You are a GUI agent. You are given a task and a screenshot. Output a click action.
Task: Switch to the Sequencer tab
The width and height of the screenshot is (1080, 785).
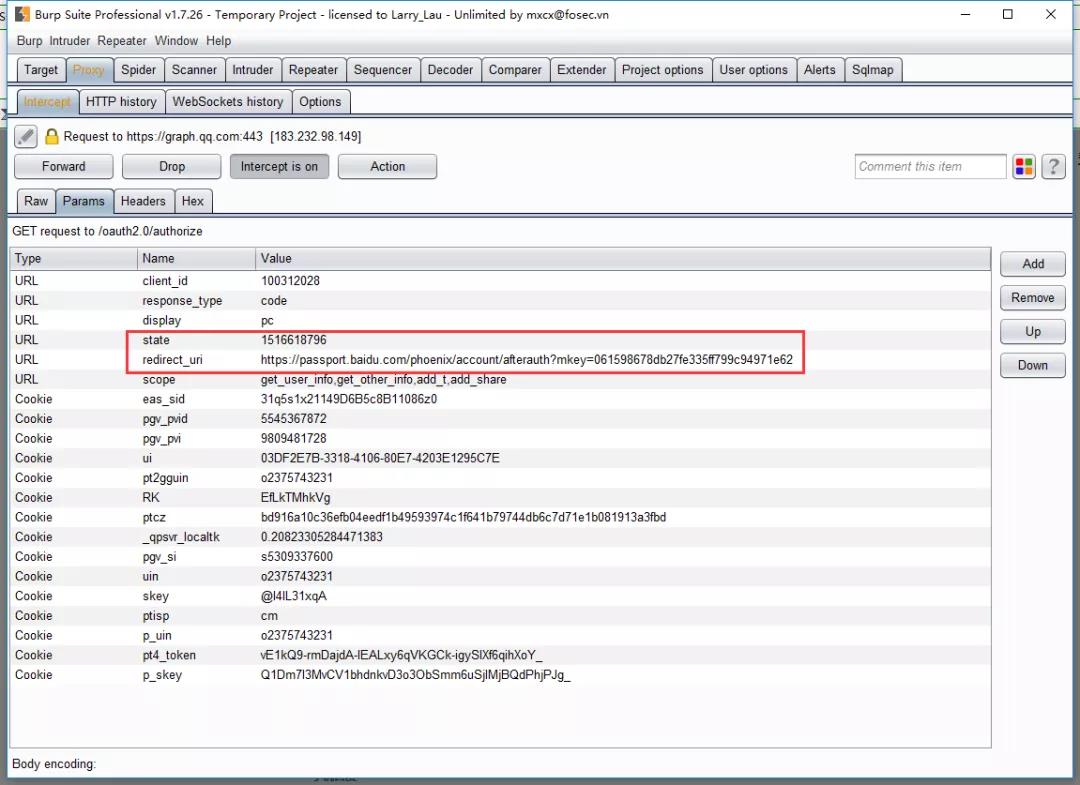(x=383, y=70)
